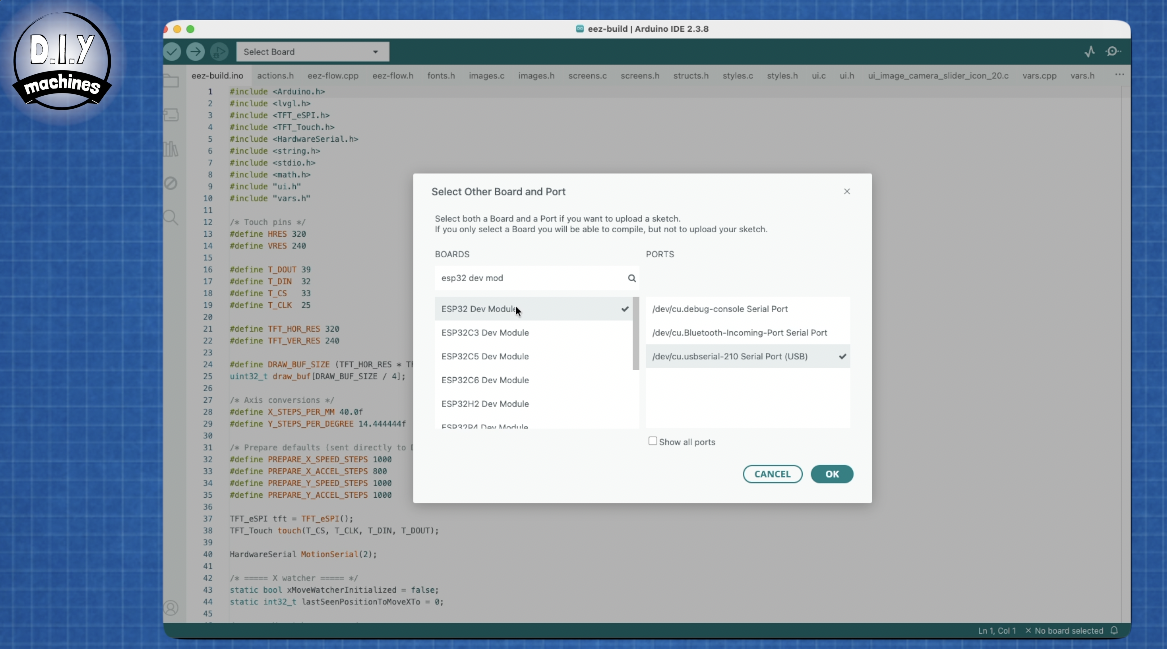
Task: Select ESP32H2 Dev Module board
Action: (x=534, y=404)
